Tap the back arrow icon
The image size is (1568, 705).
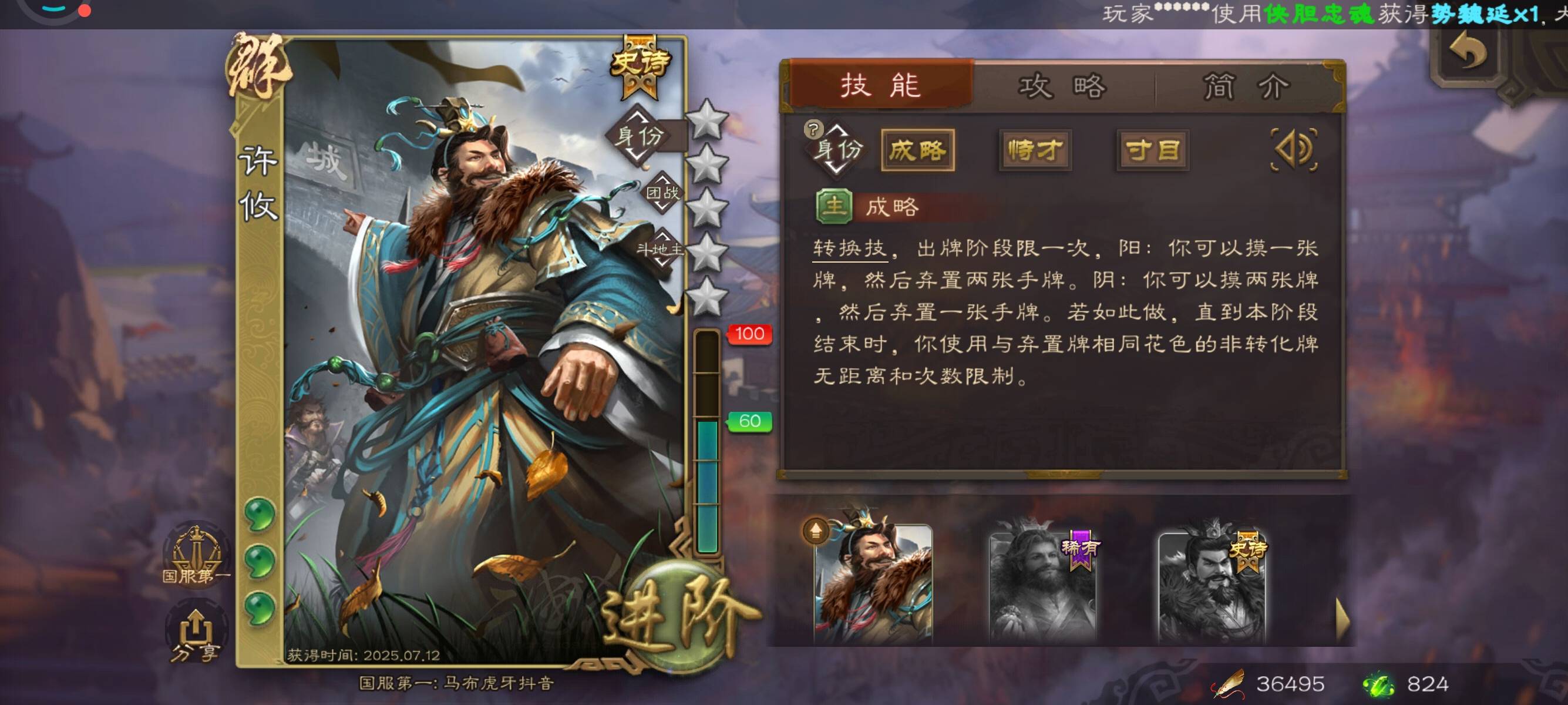point(1468,51)
